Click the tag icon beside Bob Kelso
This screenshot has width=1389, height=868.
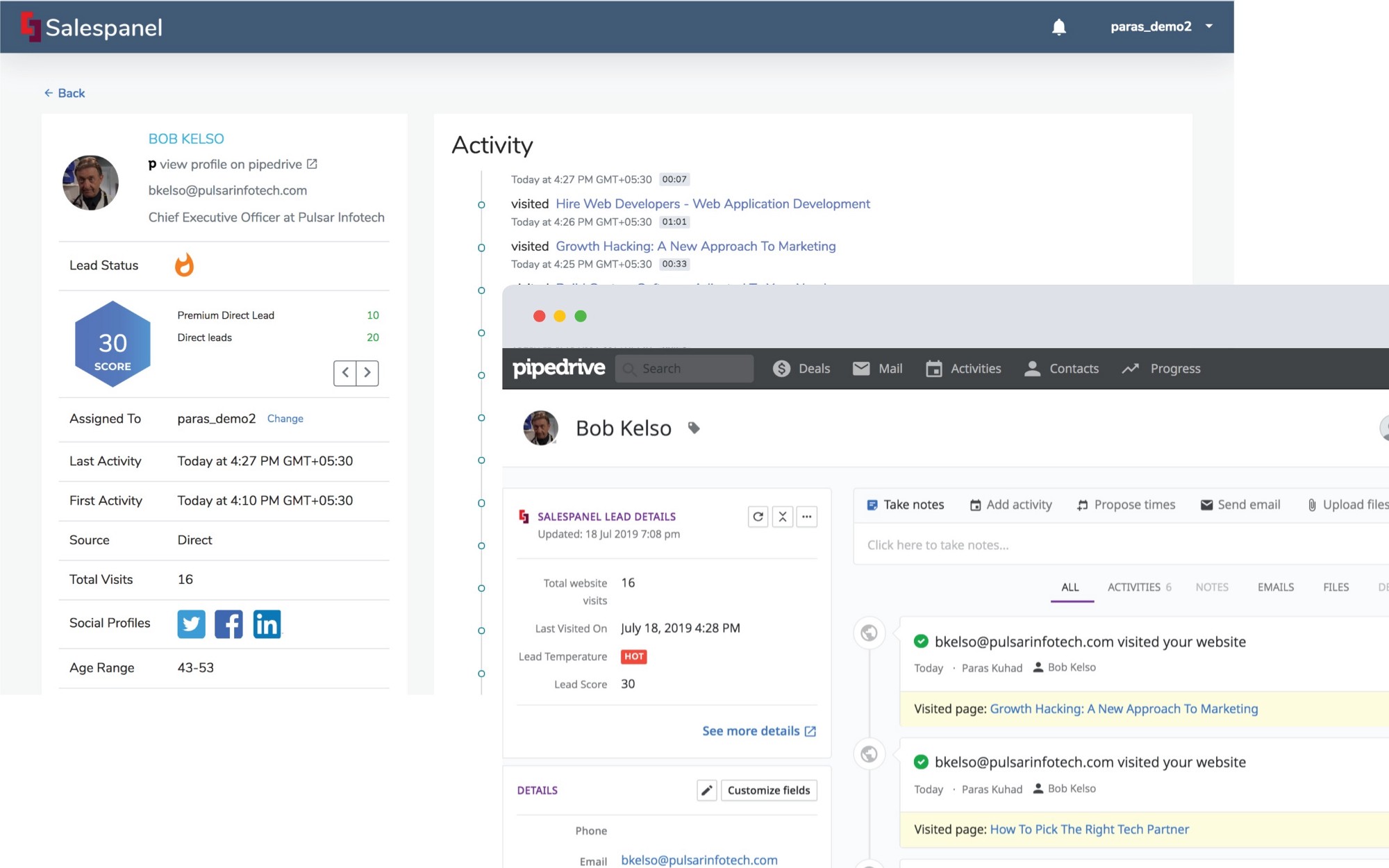point(693,428)
